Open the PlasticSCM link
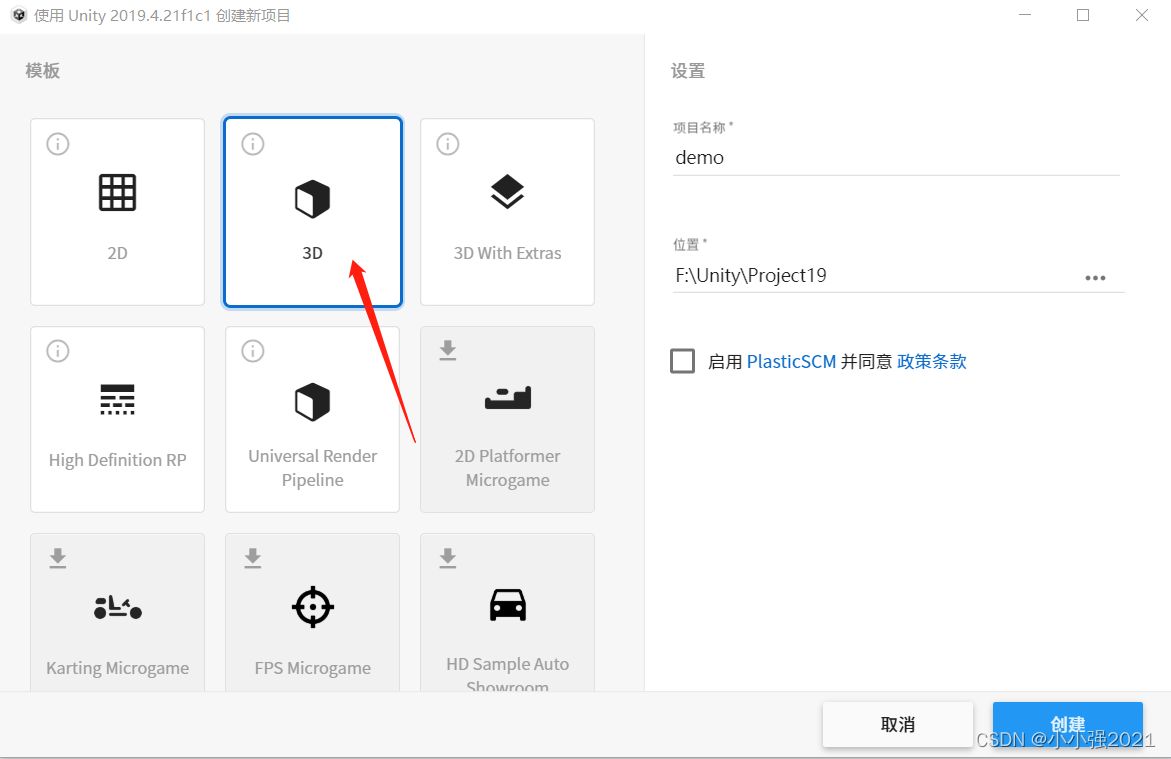Viewport: 1171px width, 759px height. [791, 362]
